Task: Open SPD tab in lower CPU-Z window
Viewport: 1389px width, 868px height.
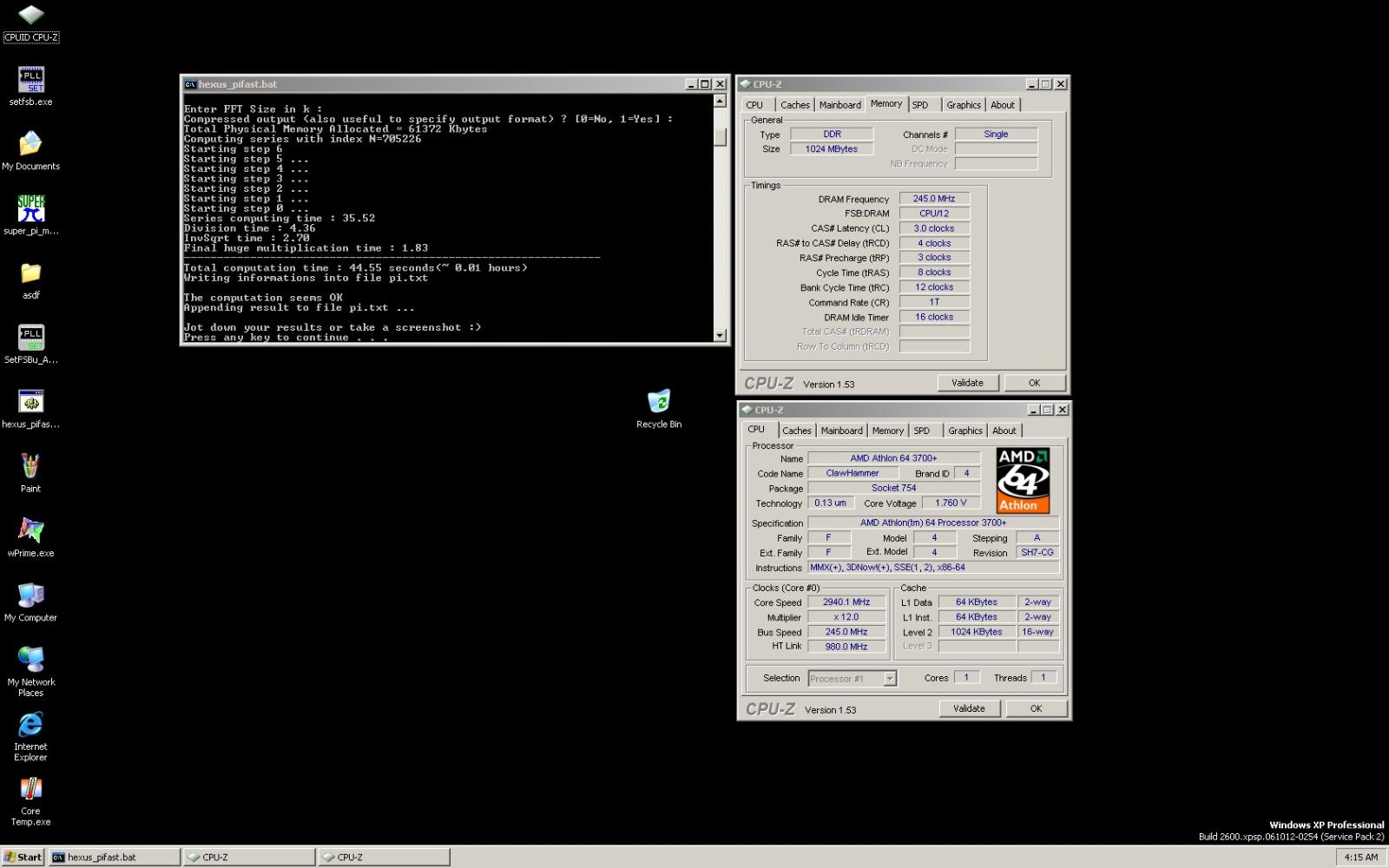Action: coord(922,431)
